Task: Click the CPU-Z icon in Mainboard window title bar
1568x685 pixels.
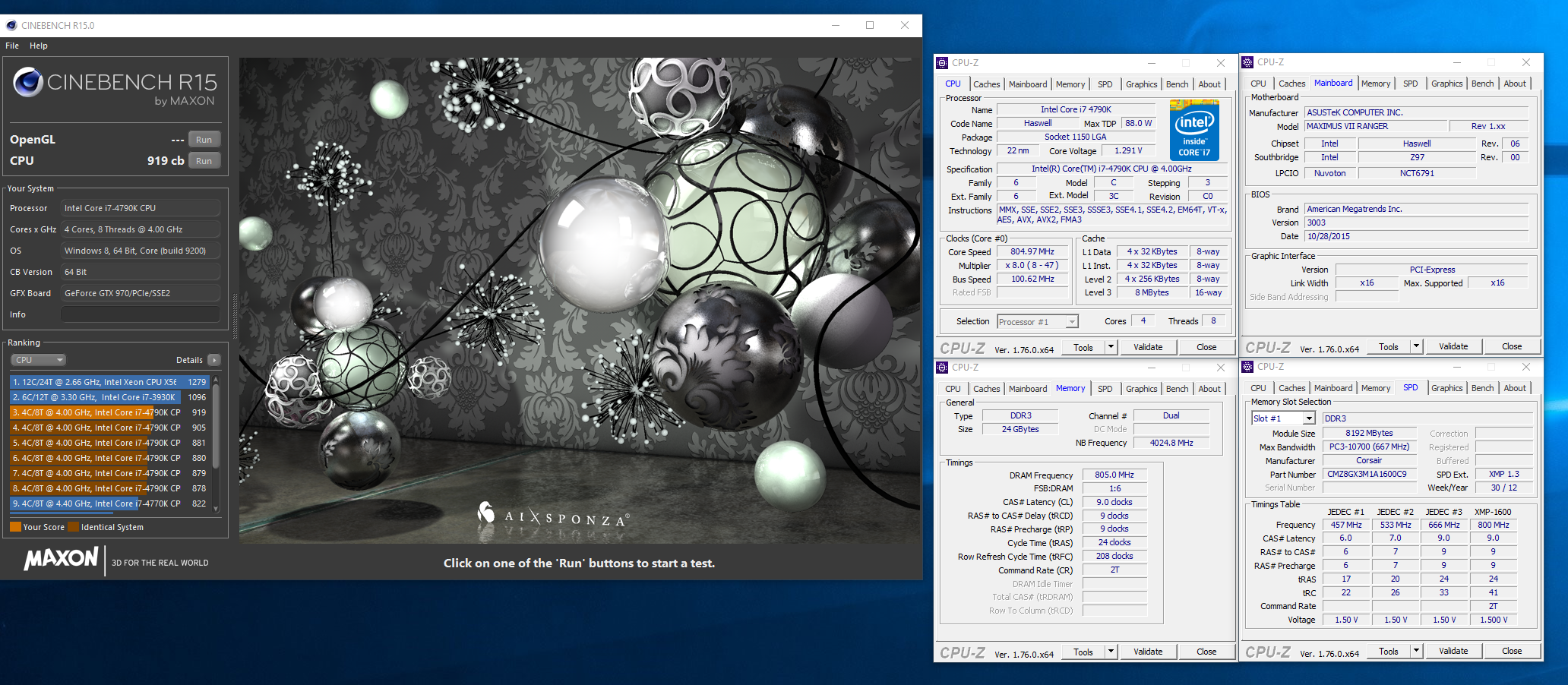Action: click(1247, 62)
